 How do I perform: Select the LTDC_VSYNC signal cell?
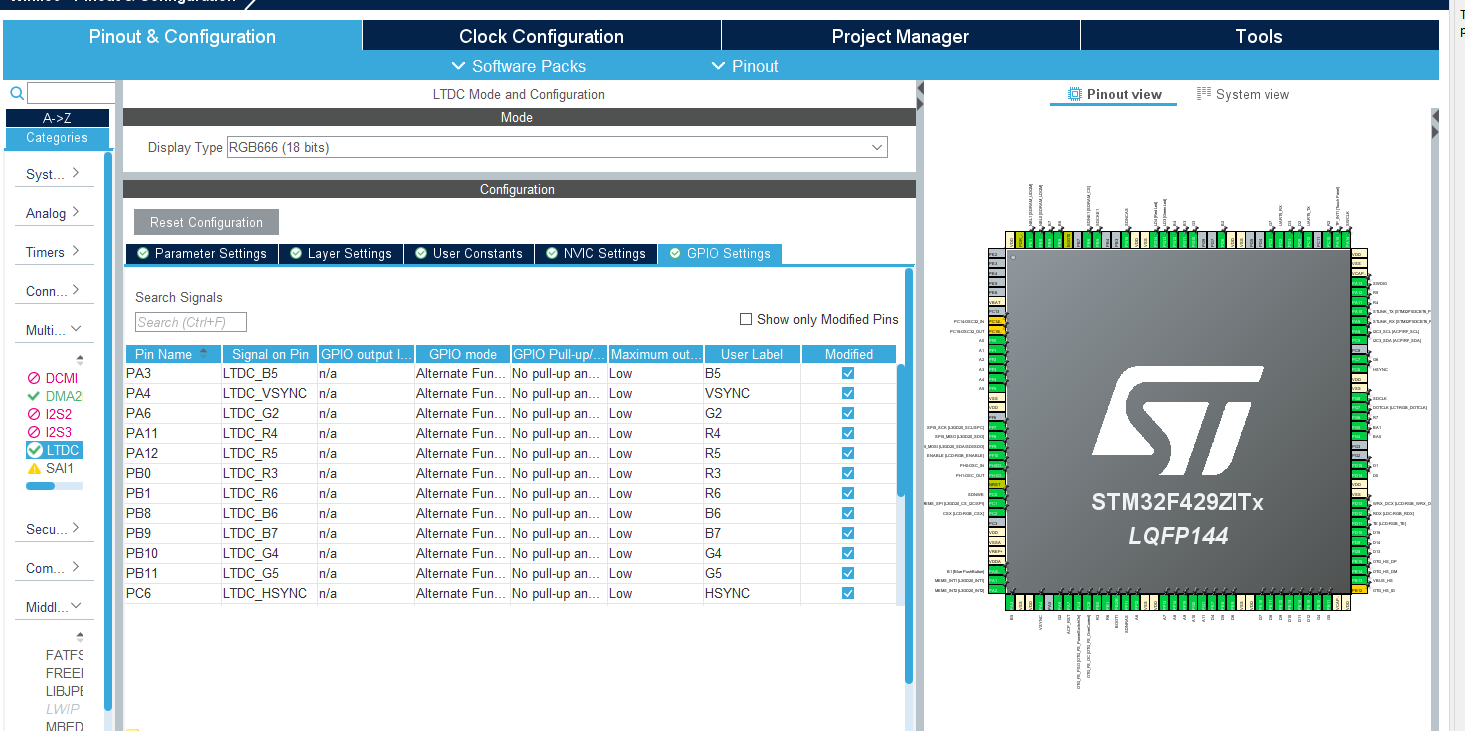pos(269,393)
